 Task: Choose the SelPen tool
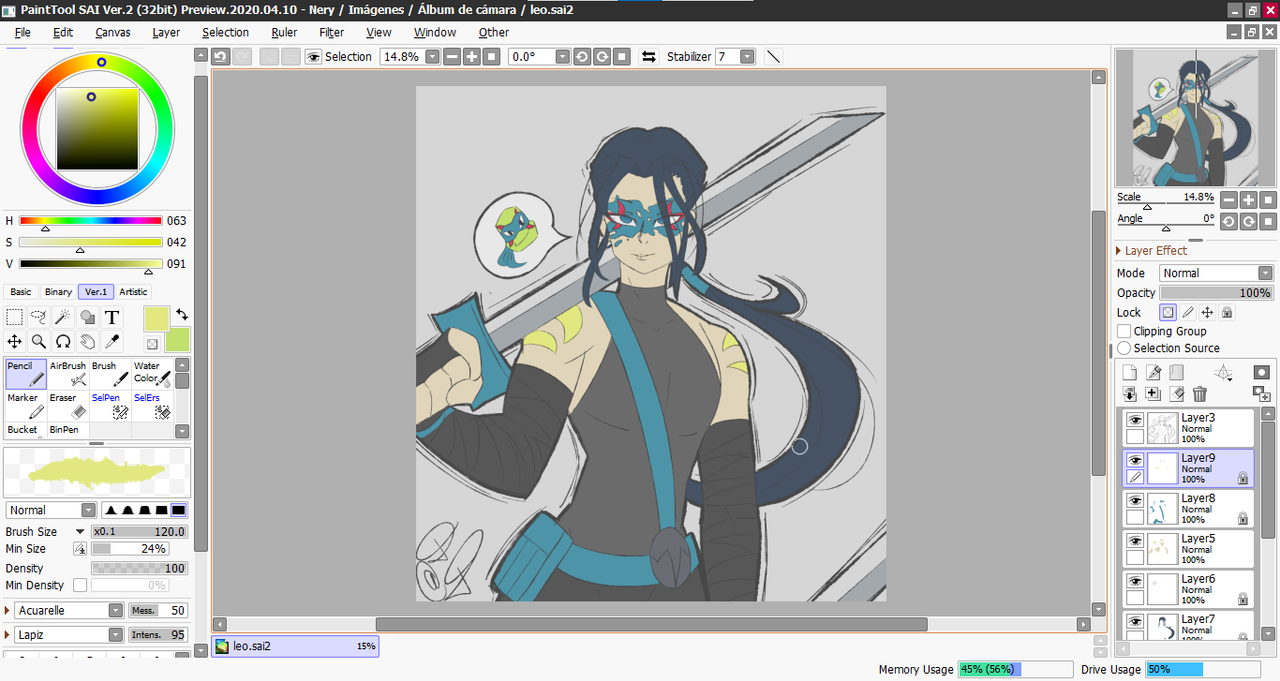(110, 405)
